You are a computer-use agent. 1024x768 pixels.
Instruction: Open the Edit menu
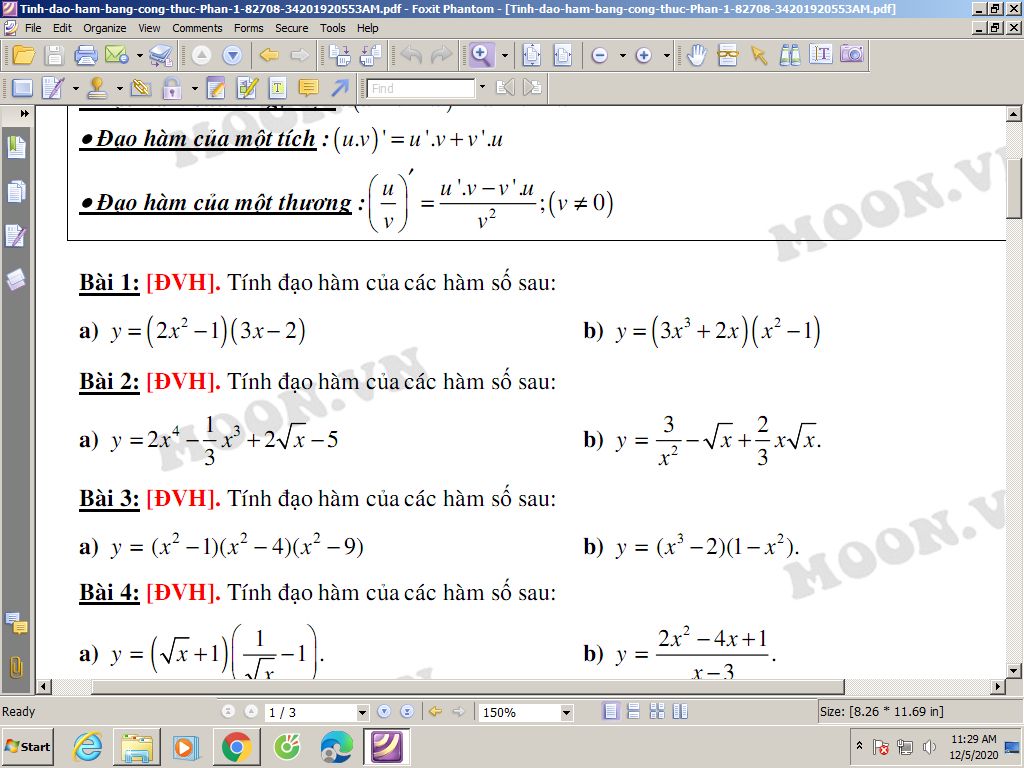tap(62, 28)
